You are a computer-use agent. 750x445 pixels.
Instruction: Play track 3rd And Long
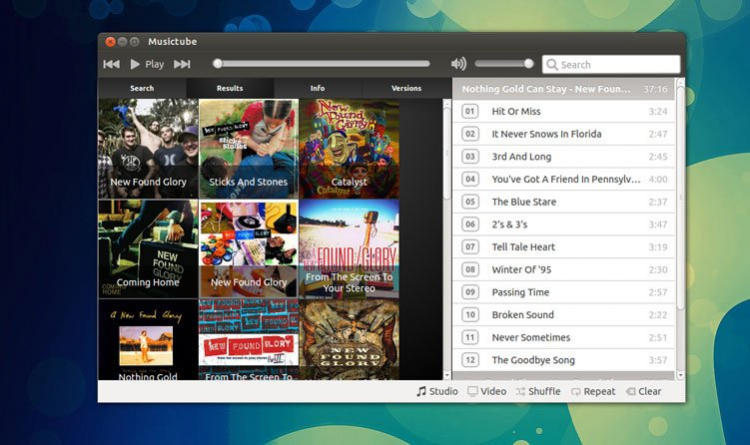(563, 156)
